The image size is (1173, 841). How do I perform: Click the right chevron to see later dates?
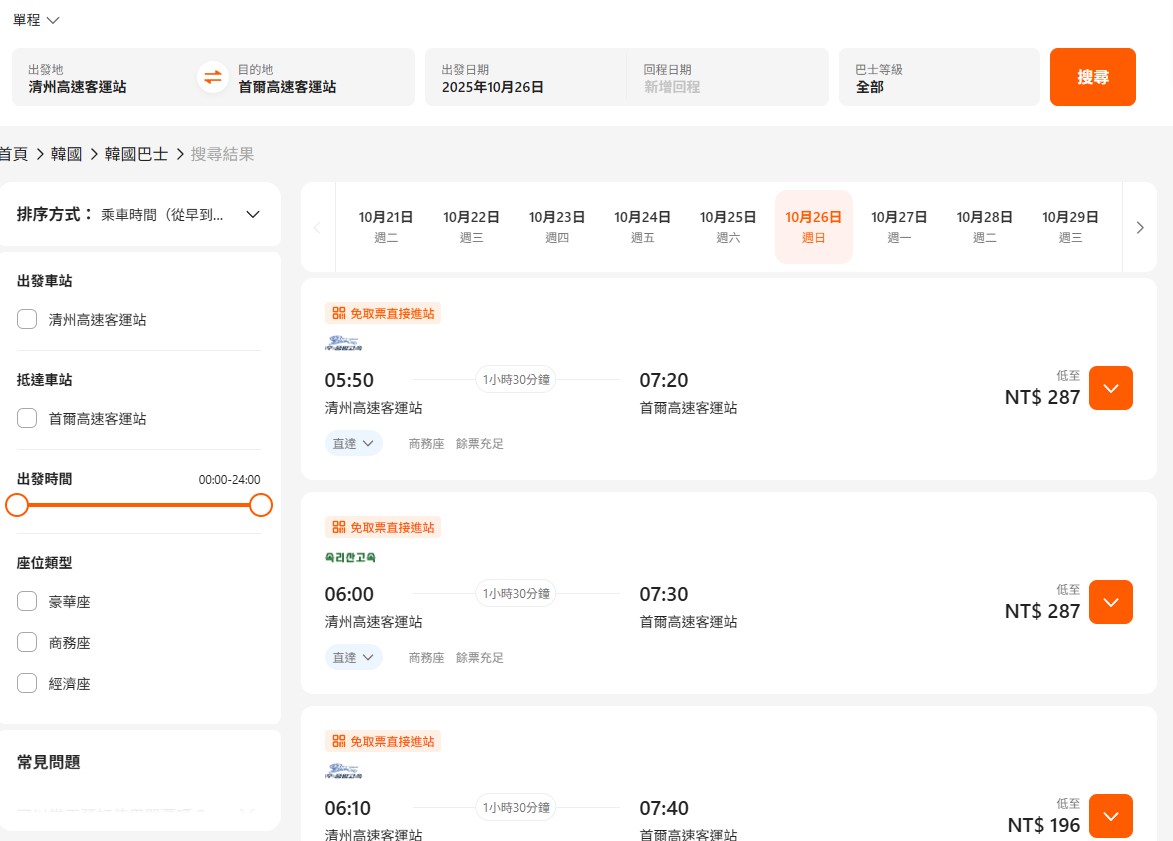pyautogui.click(x=1140, y=227)
